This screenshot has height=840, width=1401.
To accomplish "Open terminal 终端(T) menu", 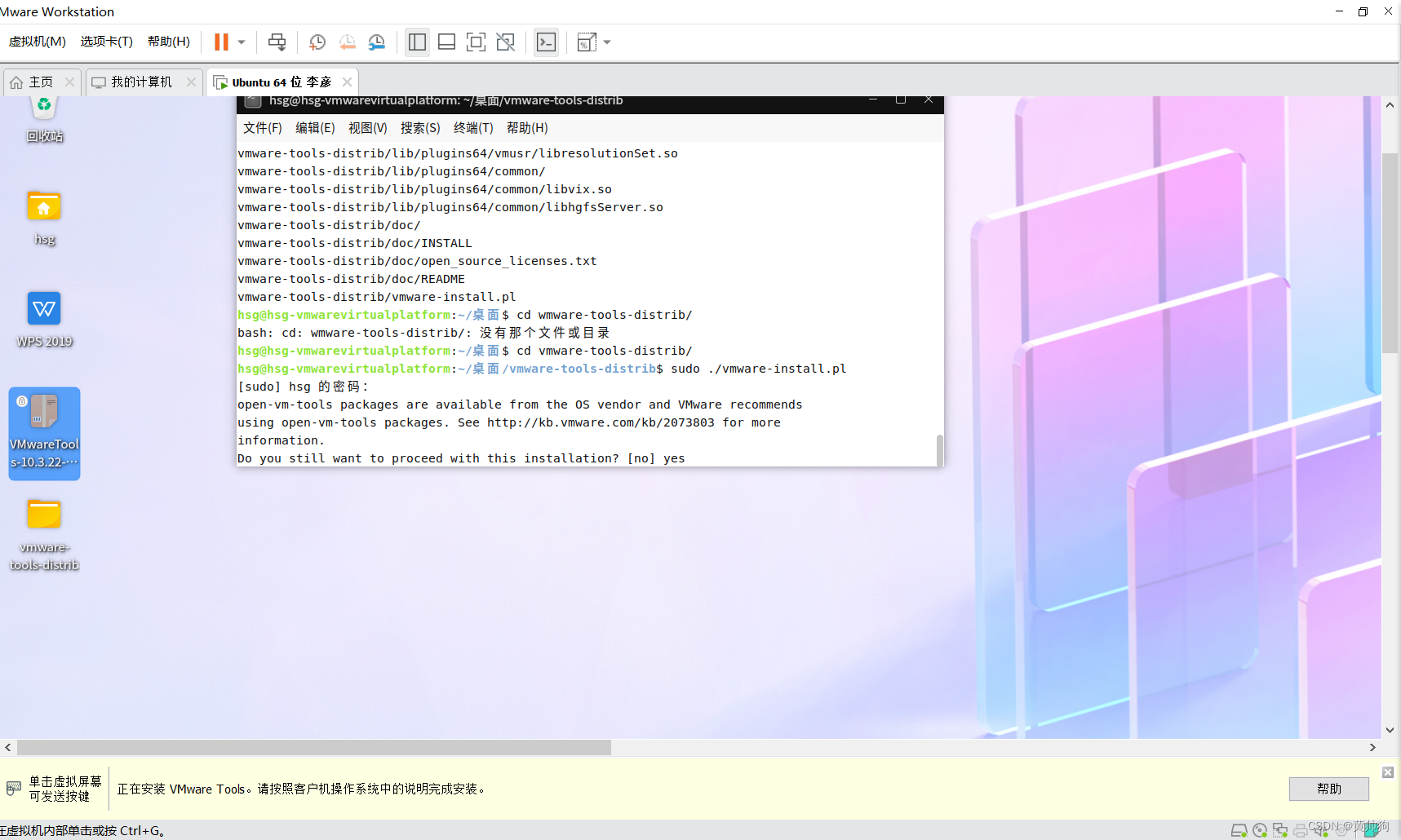I will click(x=473, y=128).
